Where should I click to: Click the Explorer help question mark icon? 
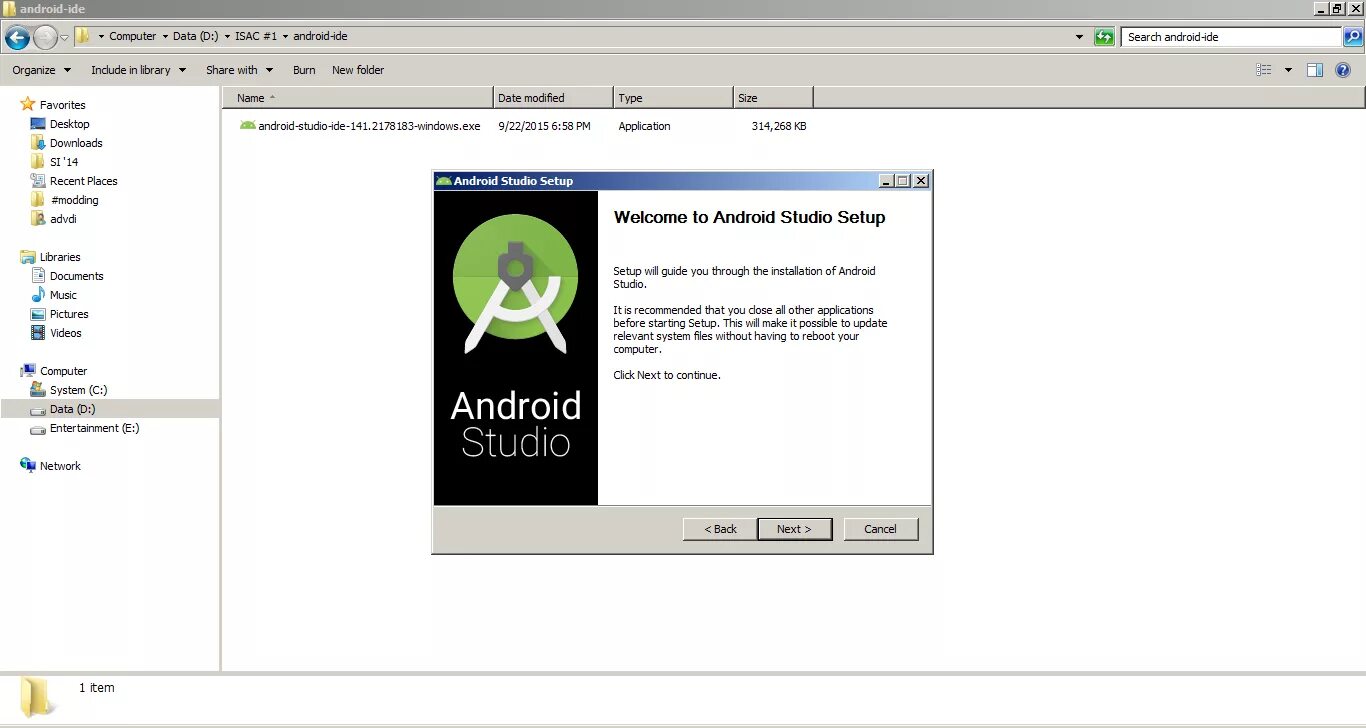(x=1343, y=70)
